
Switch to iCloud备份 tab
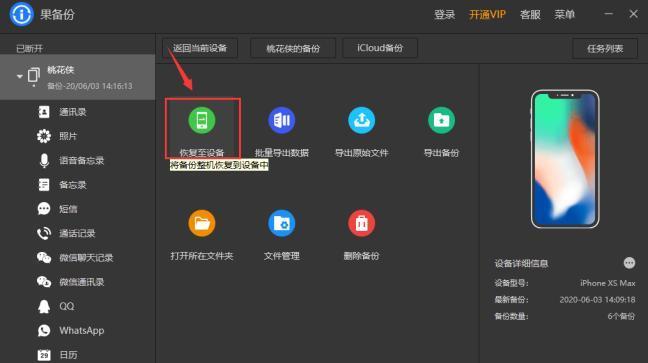[380, 48]
